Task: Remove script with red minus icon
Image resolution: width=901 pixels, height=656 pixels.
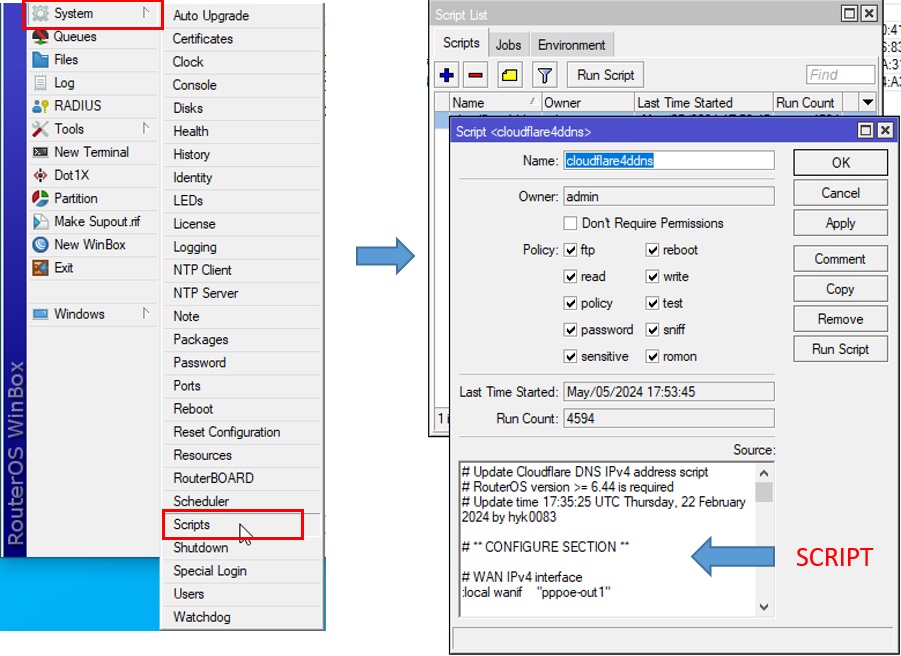Action: pyautogui.click(x=476, y=75)
